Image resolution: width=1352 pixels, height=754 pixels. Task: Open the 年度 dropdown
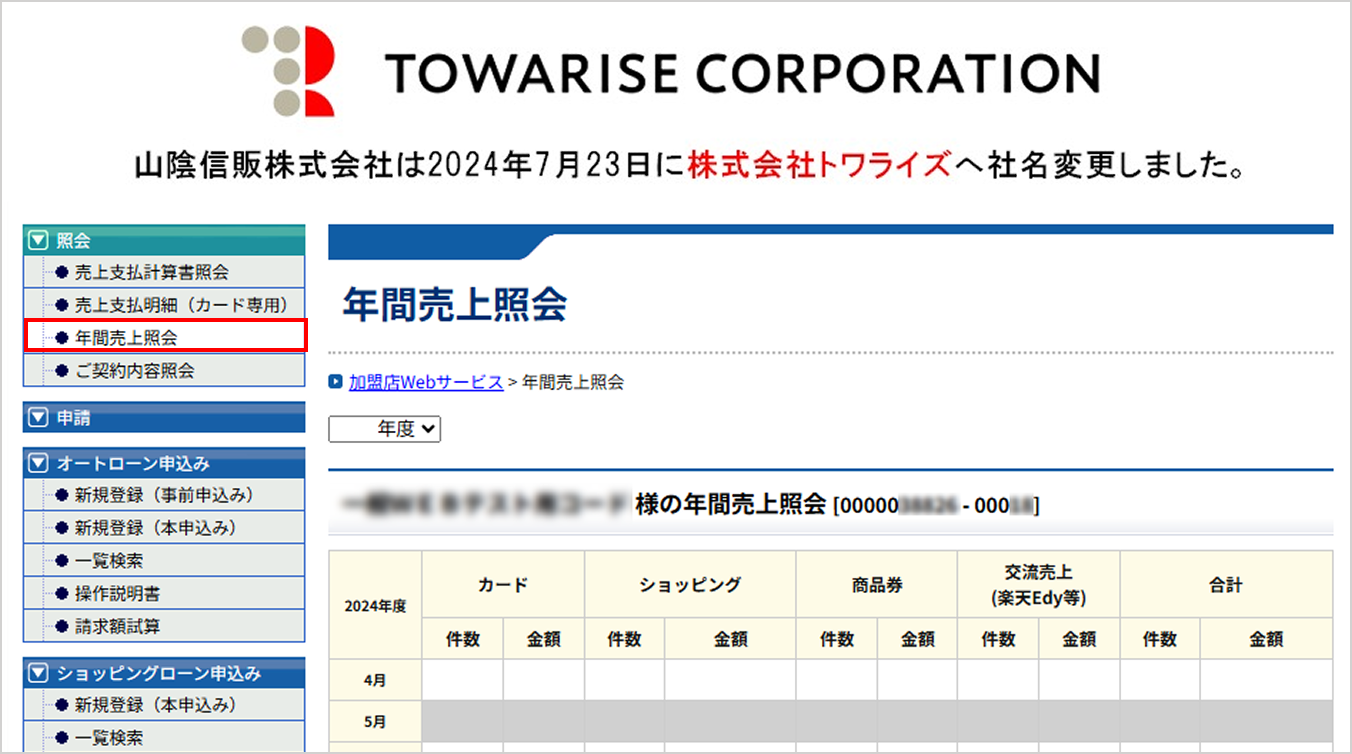pos(384,429)
